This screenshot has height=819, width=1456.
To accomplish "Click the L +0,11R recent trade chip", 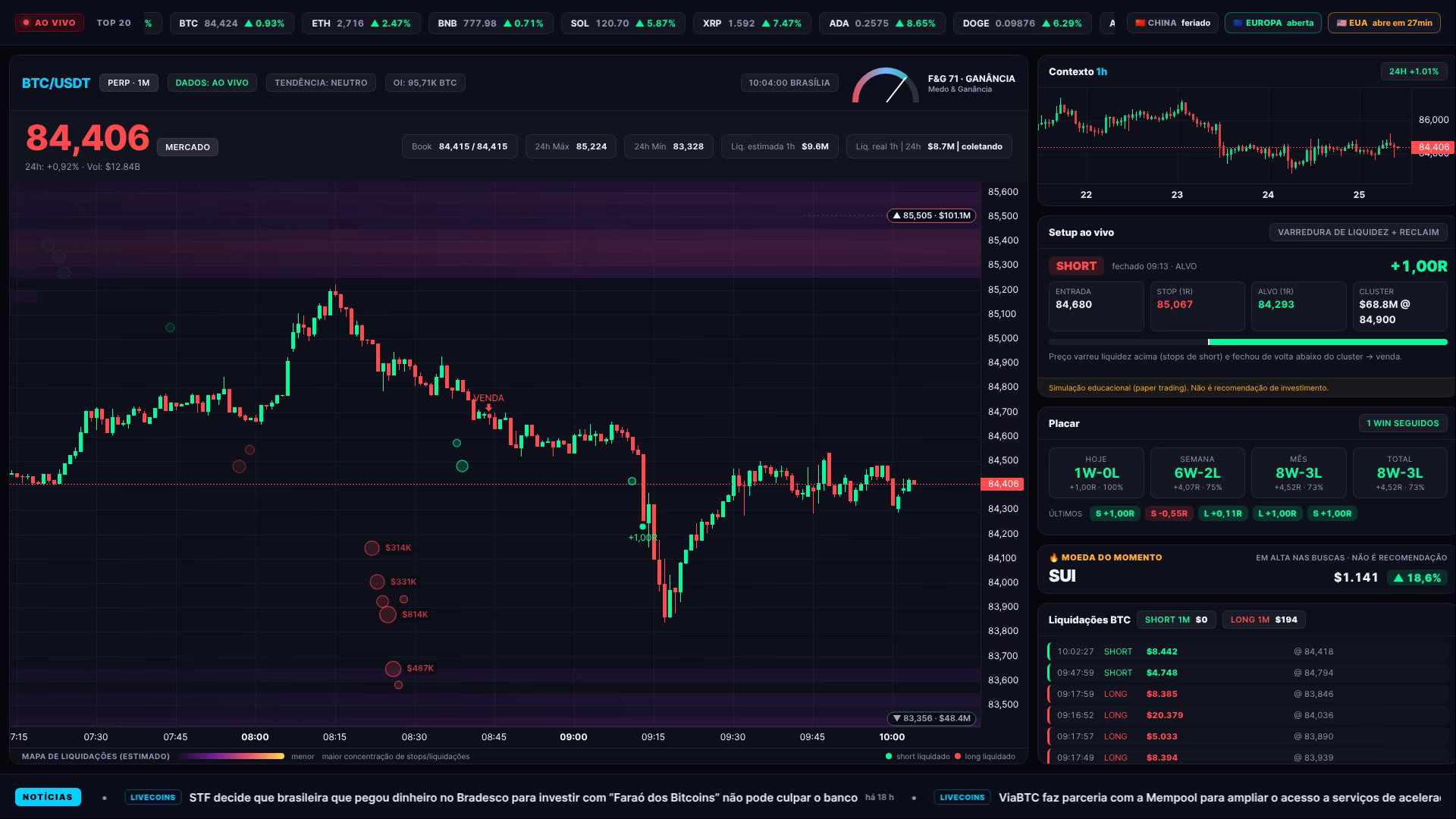I will pyautogui.click(x=1222, y=513).
